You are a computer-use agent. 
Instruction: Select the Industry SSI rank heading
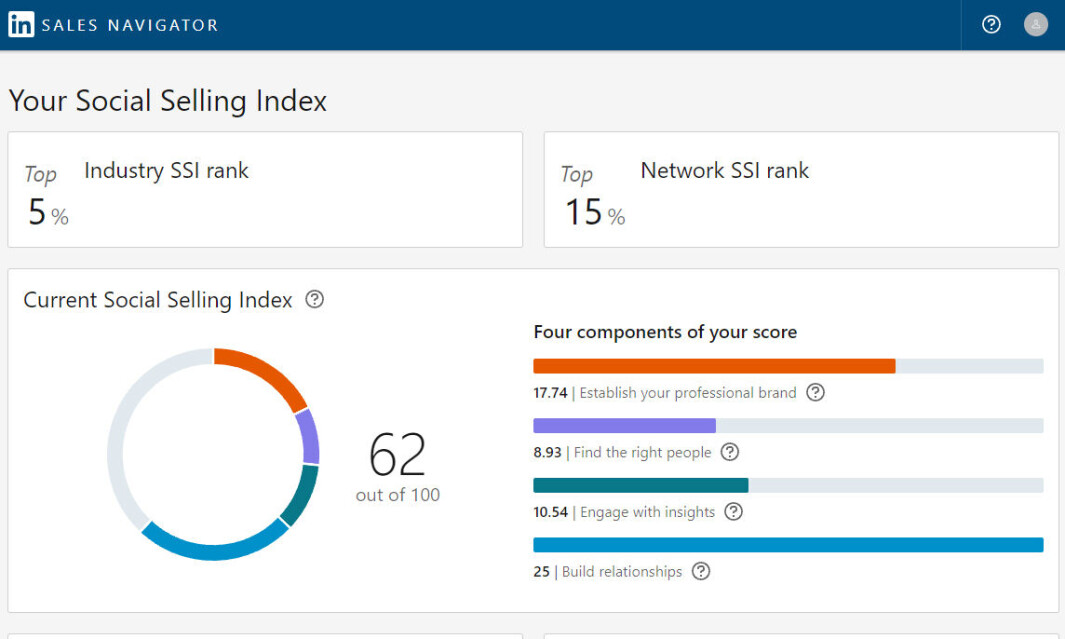coord(166,170)
